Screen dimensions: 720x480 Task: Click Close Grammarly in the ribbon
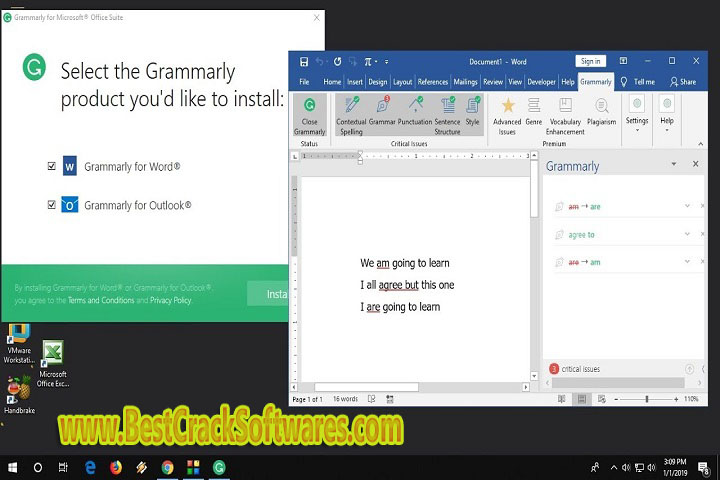pos(309,115)
